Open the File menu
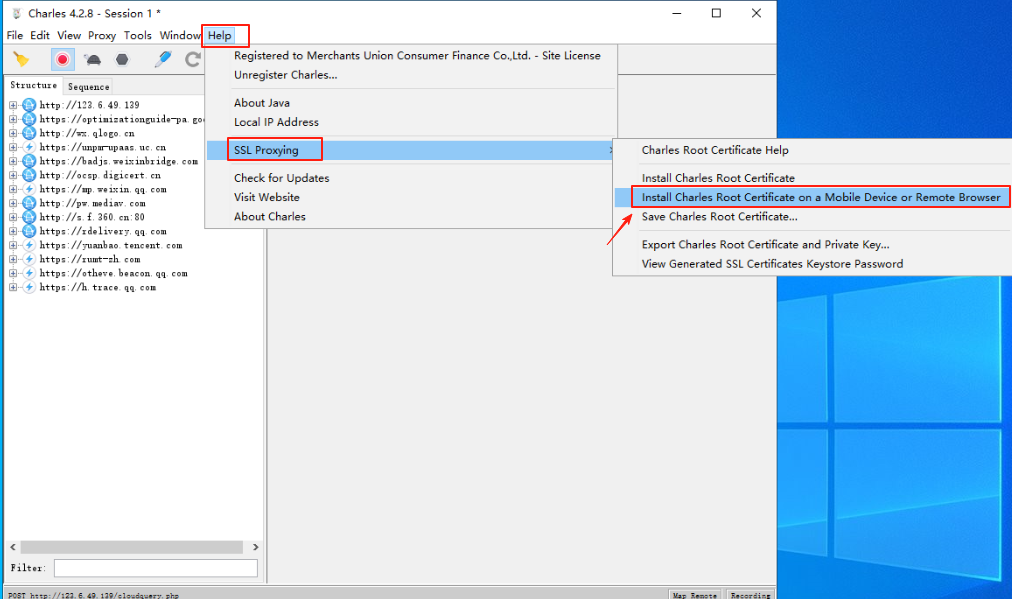The width and height of the screenshot is (1012, 599). point(15,36)
